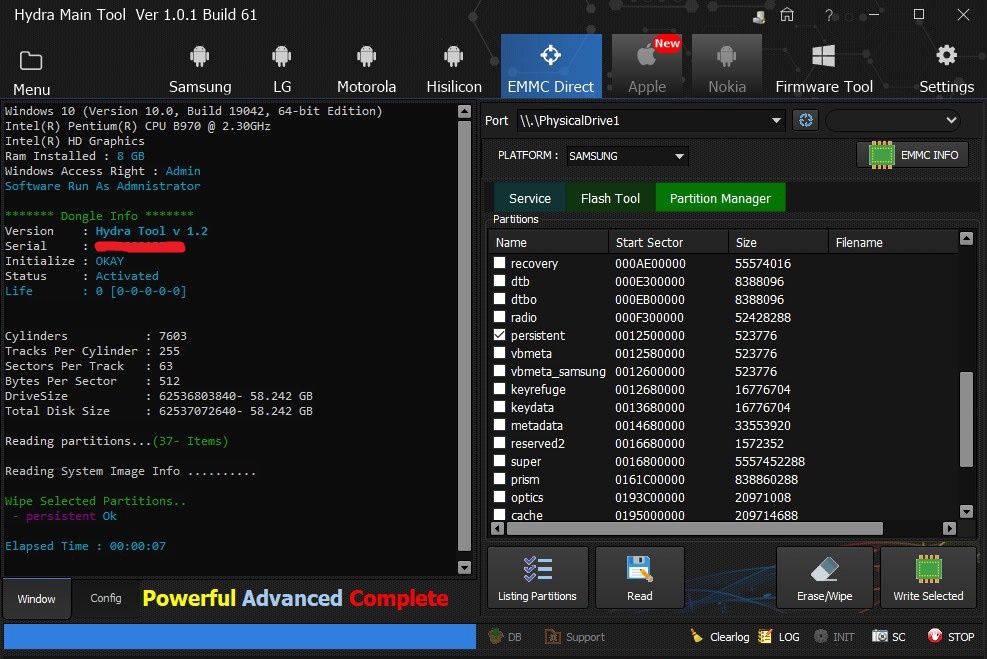Sort by the Start Sector column header
987x659 pixels.
(x=668, y=242)
